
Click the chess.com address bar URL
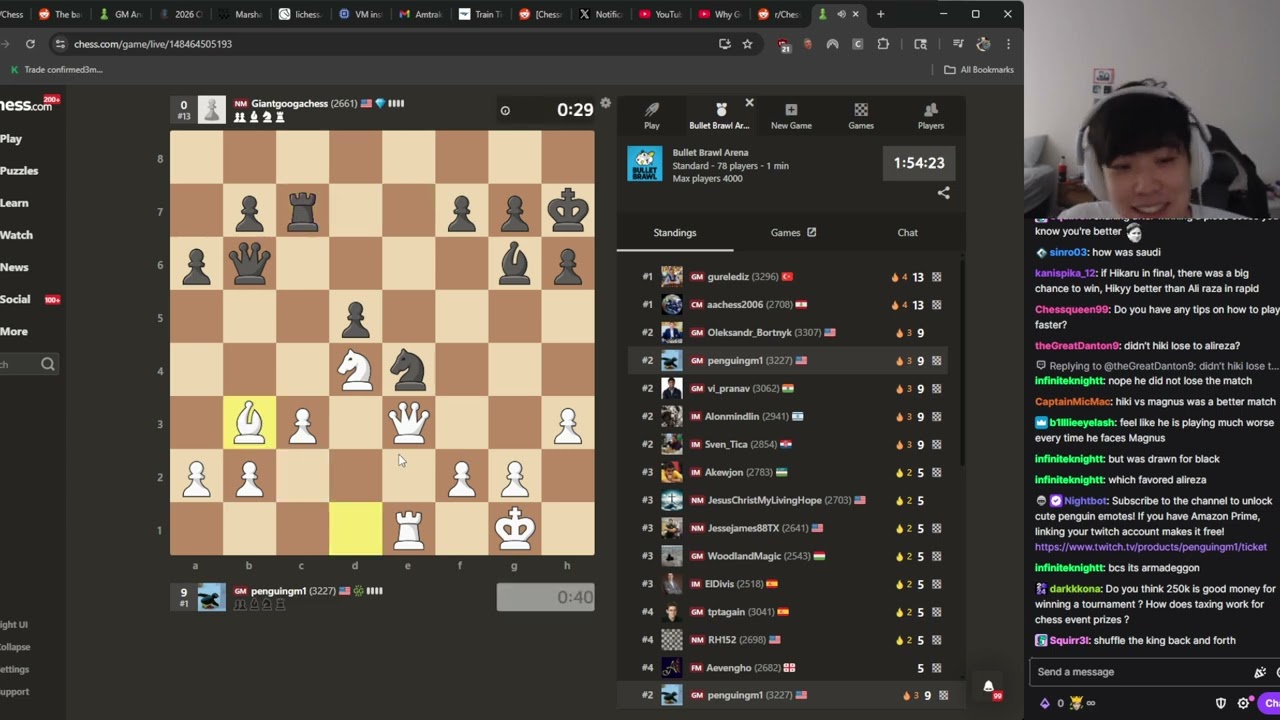(153, 44)
